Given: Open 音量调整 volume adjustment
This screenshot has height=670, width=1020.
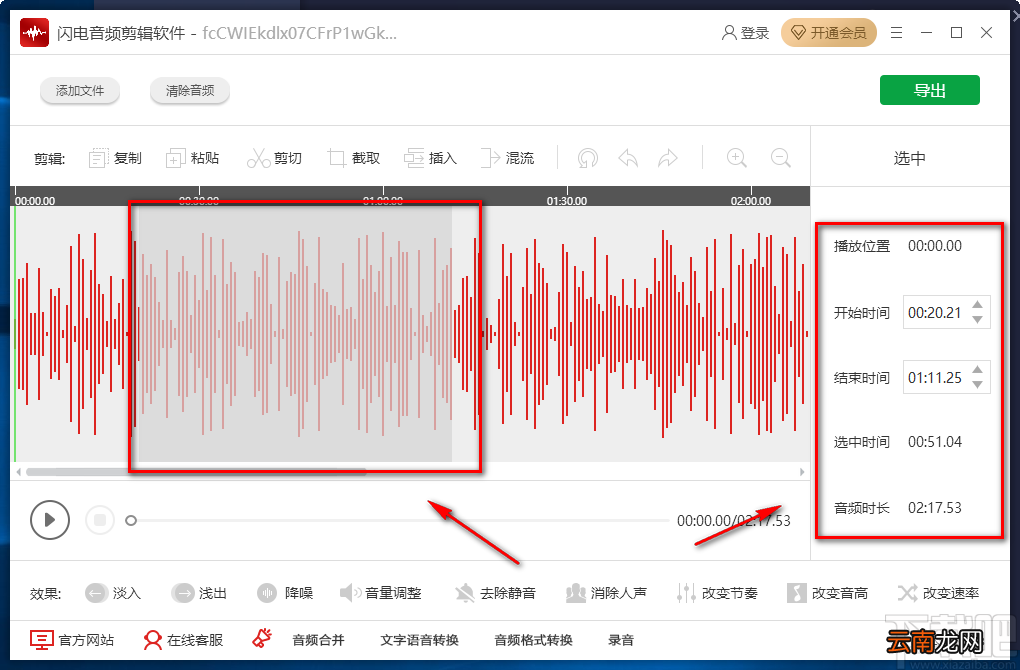Looking at the screenshot, I should (x=381, y=593).
